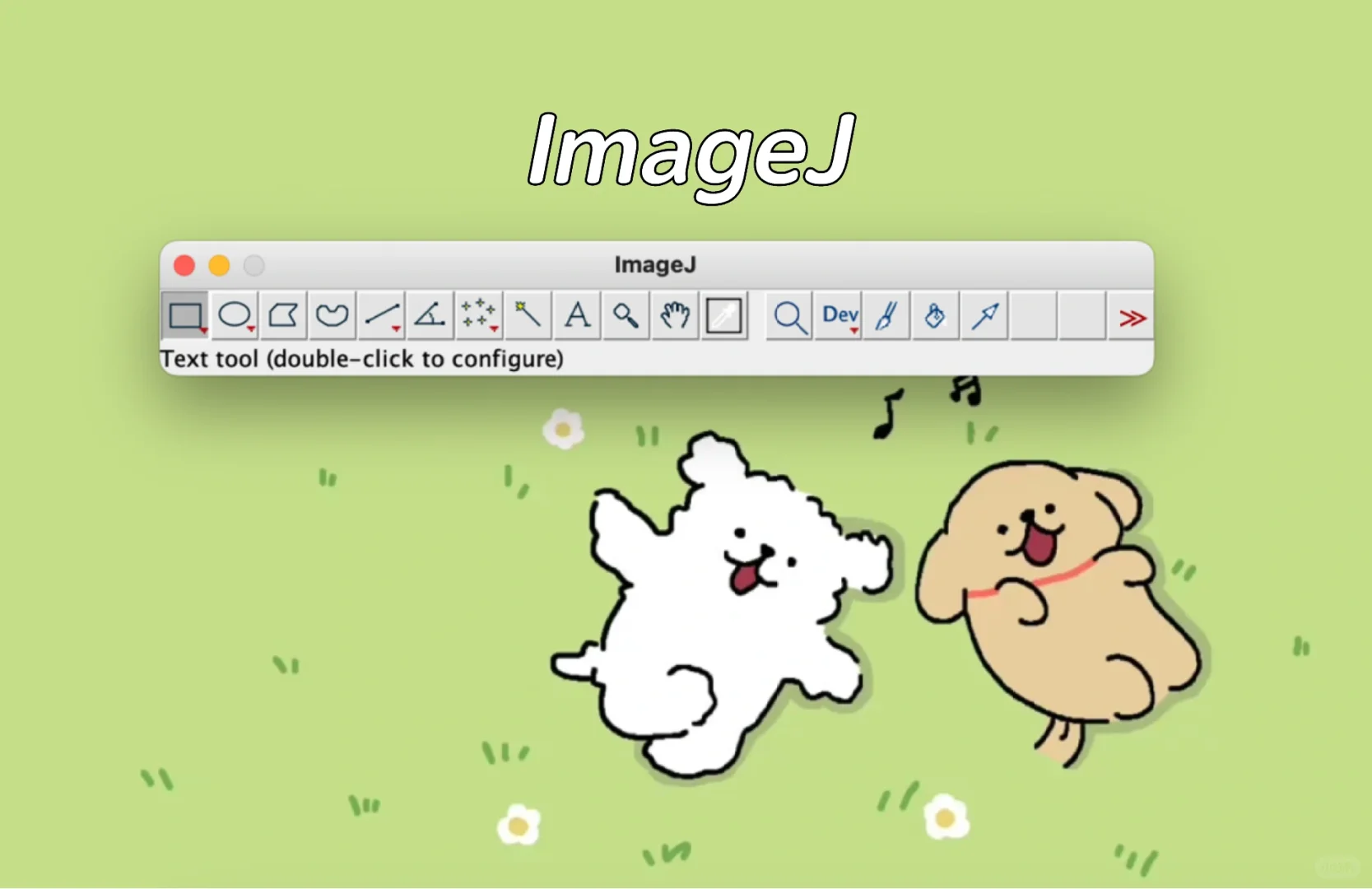Select the Wand tracing tool
The height and width of the screenshot is (889, 1372).
click(x=528, y=315)
